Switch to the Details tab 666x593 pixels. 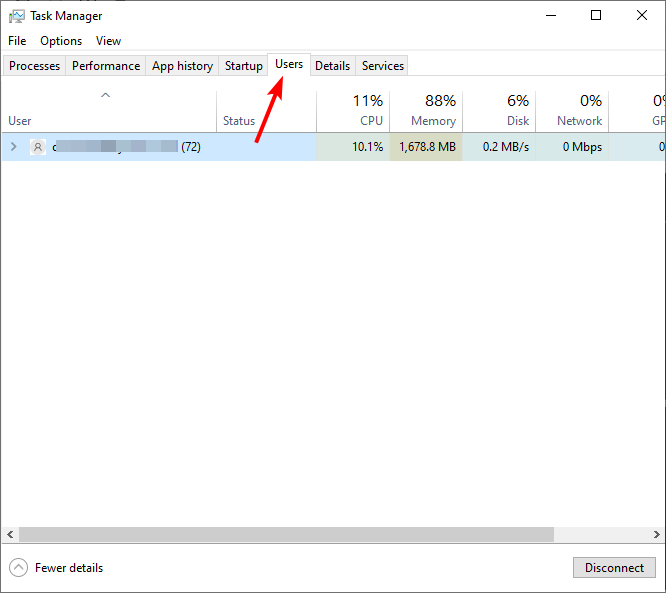(333, 66)
